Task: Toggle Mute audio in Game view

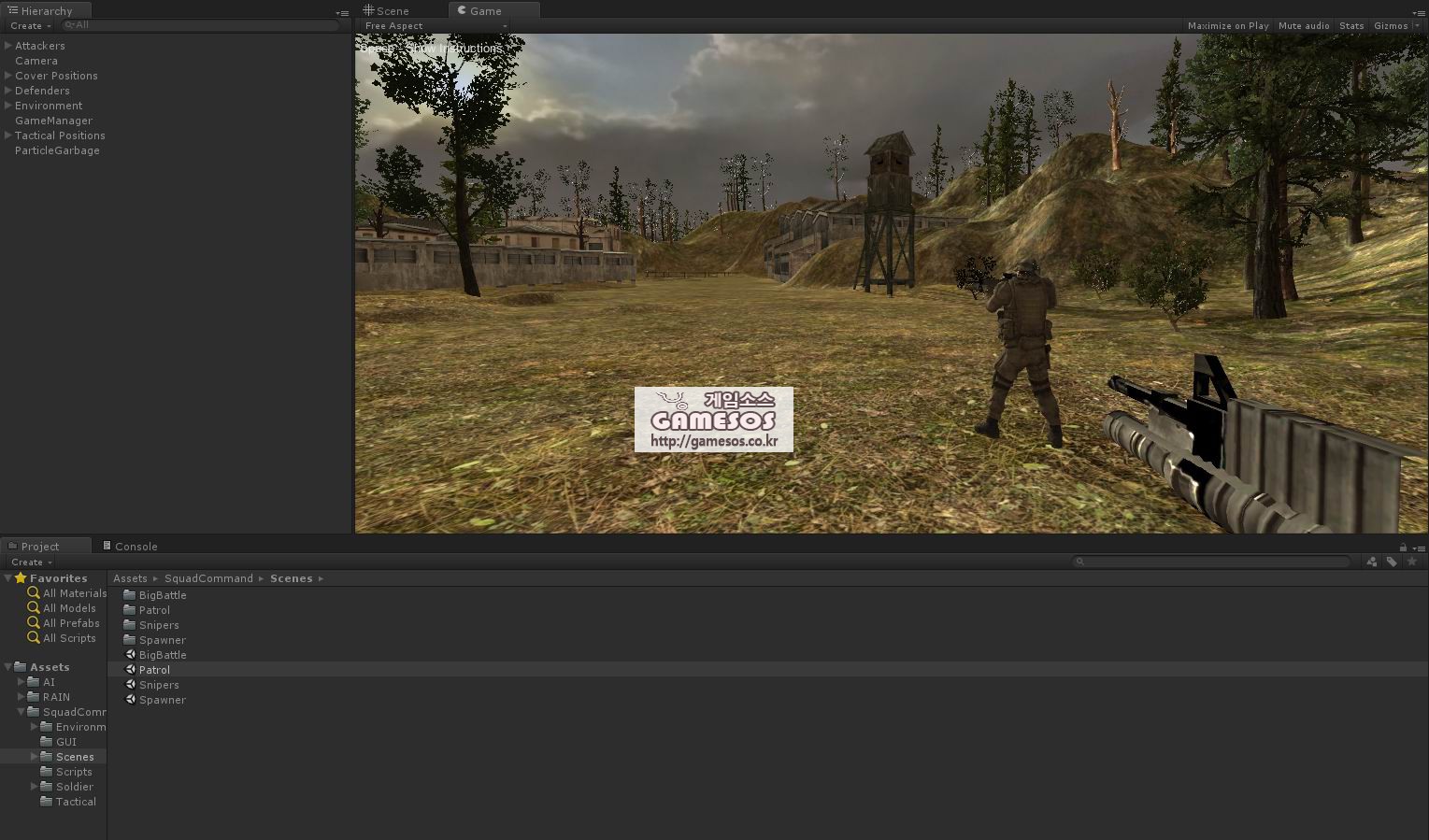Action: (1303, 26)
